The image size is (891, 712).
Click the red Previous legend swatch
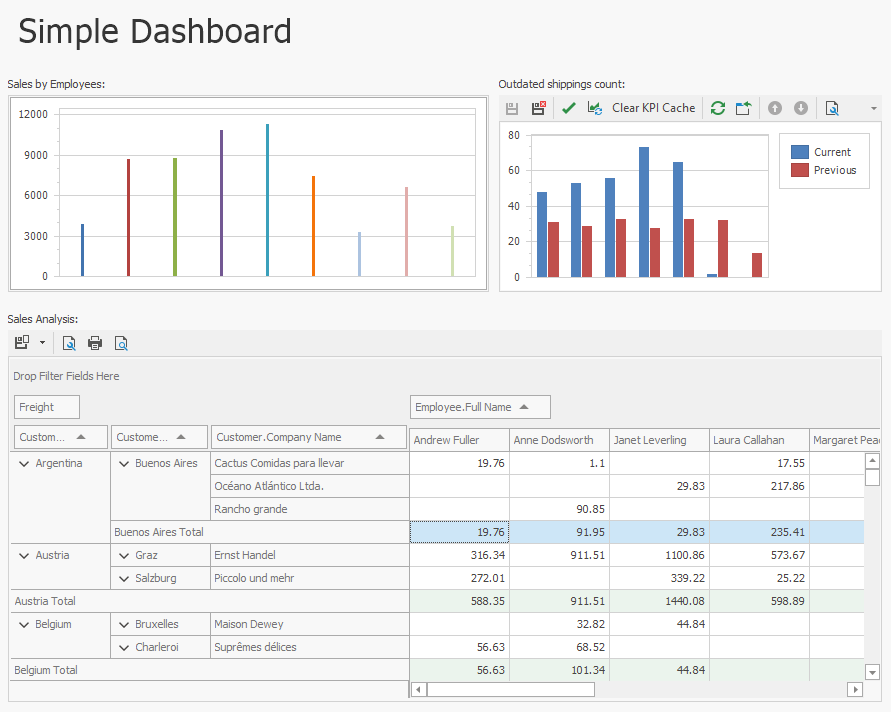(x=800, y=170)
